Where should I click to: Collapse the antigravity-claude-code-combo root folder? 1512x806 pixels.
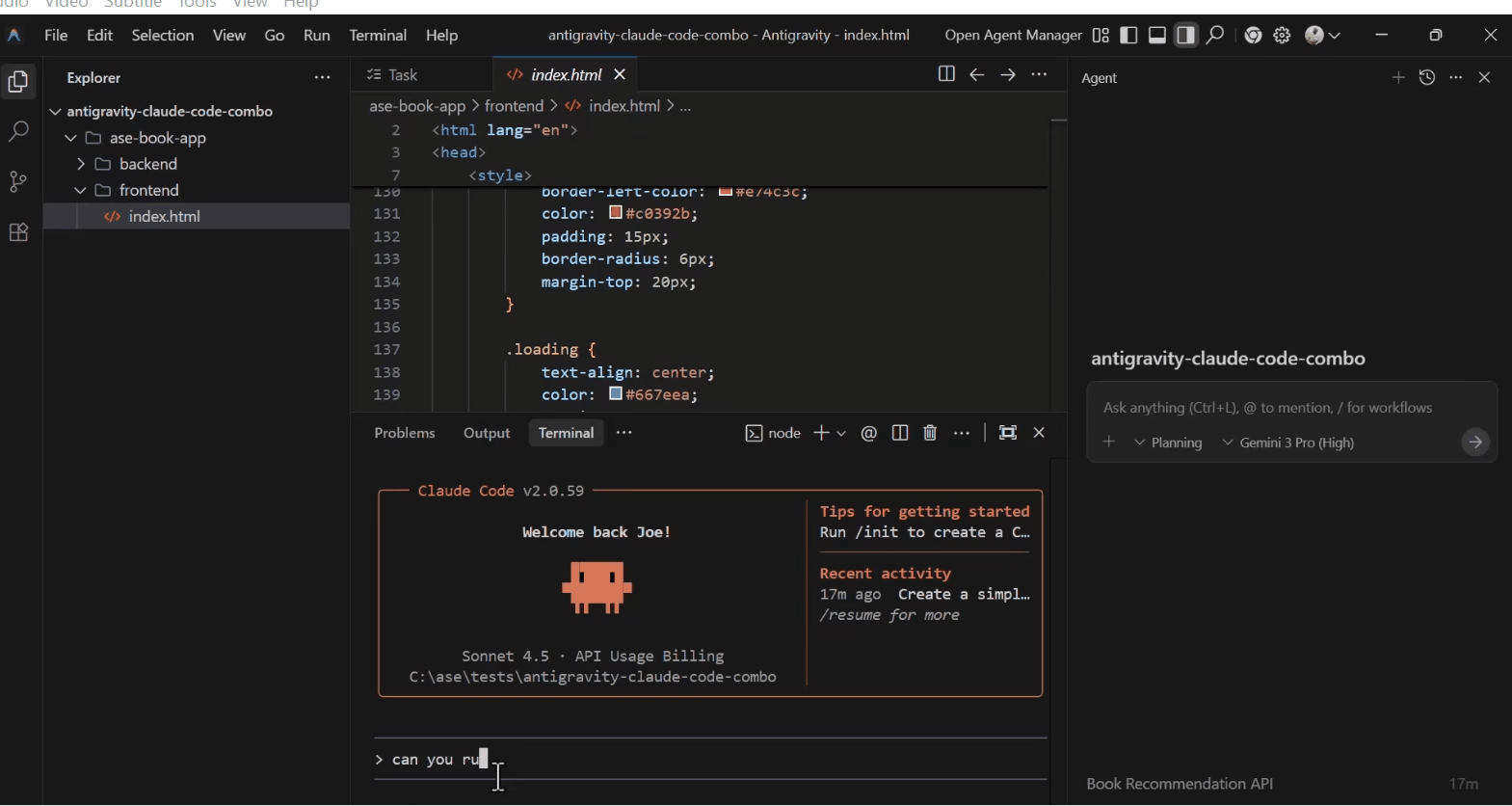(x=55, y=112)
